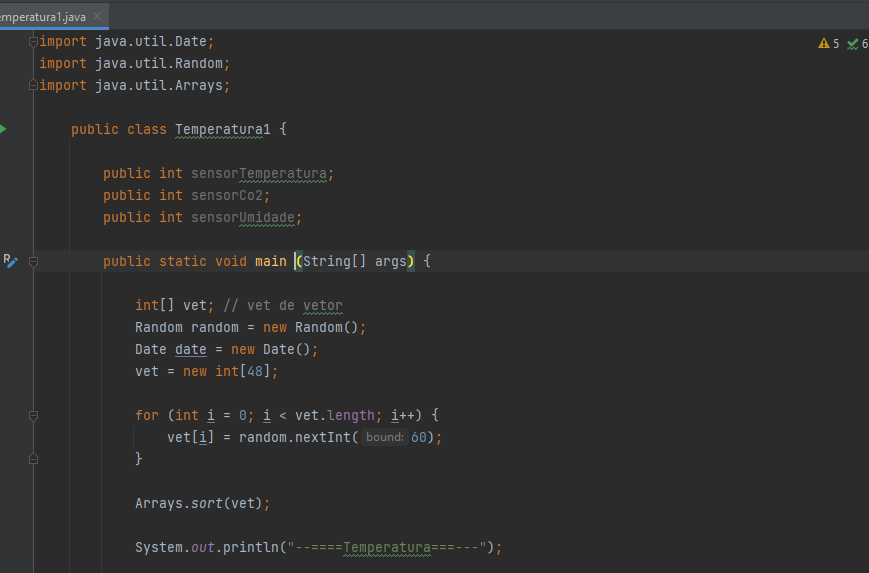The image size is (869, 573).
Task: Click the class name Temperatura1 in declaration
Action: (x=223, y=130)
